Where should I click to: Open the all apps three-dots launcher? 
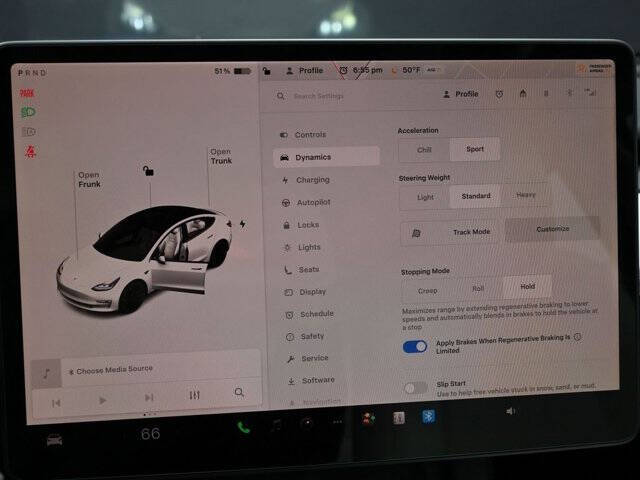(x=337, y=422)
